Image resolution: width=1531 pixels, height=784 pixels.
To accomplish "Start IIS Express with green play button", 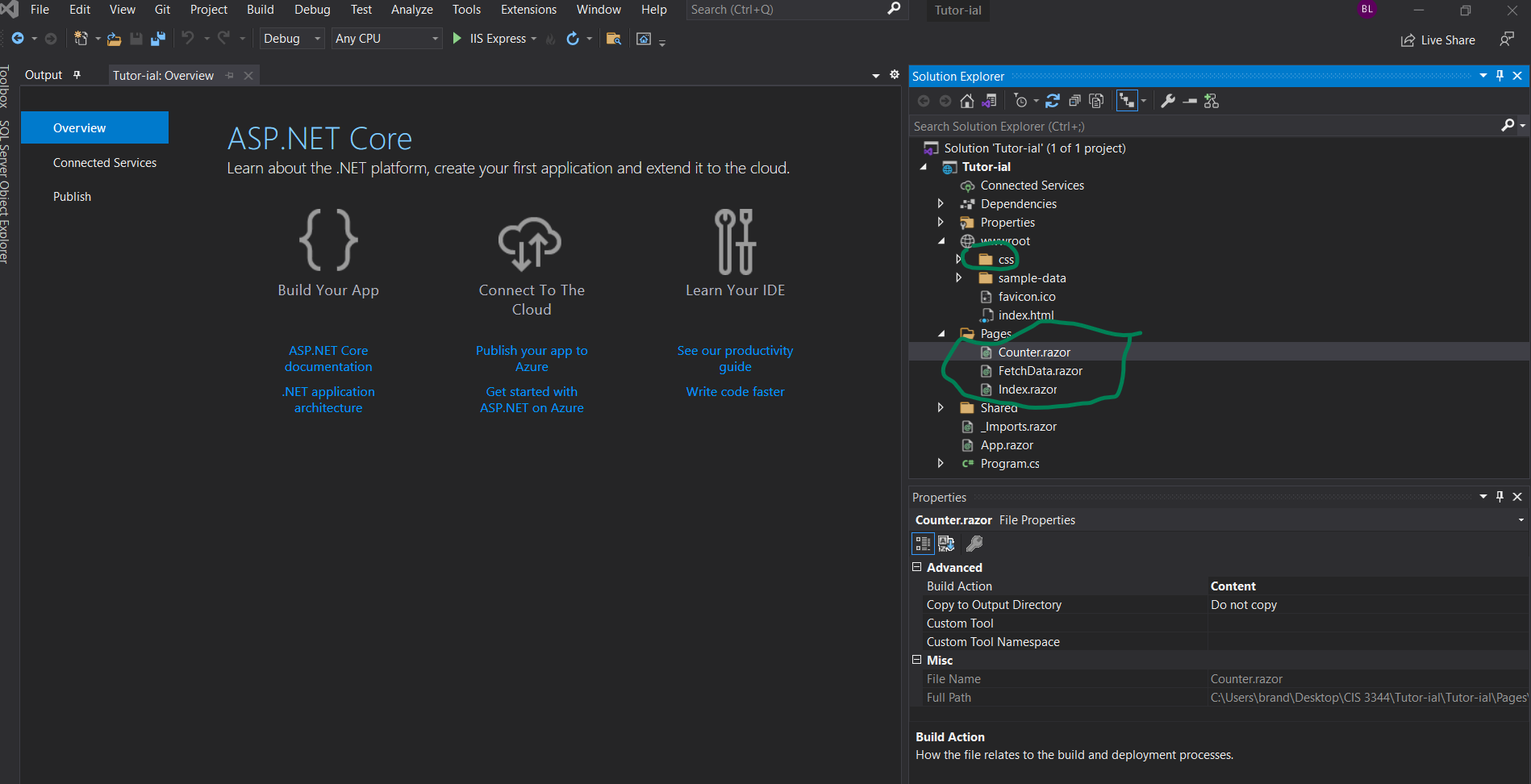I will point(457,39).
